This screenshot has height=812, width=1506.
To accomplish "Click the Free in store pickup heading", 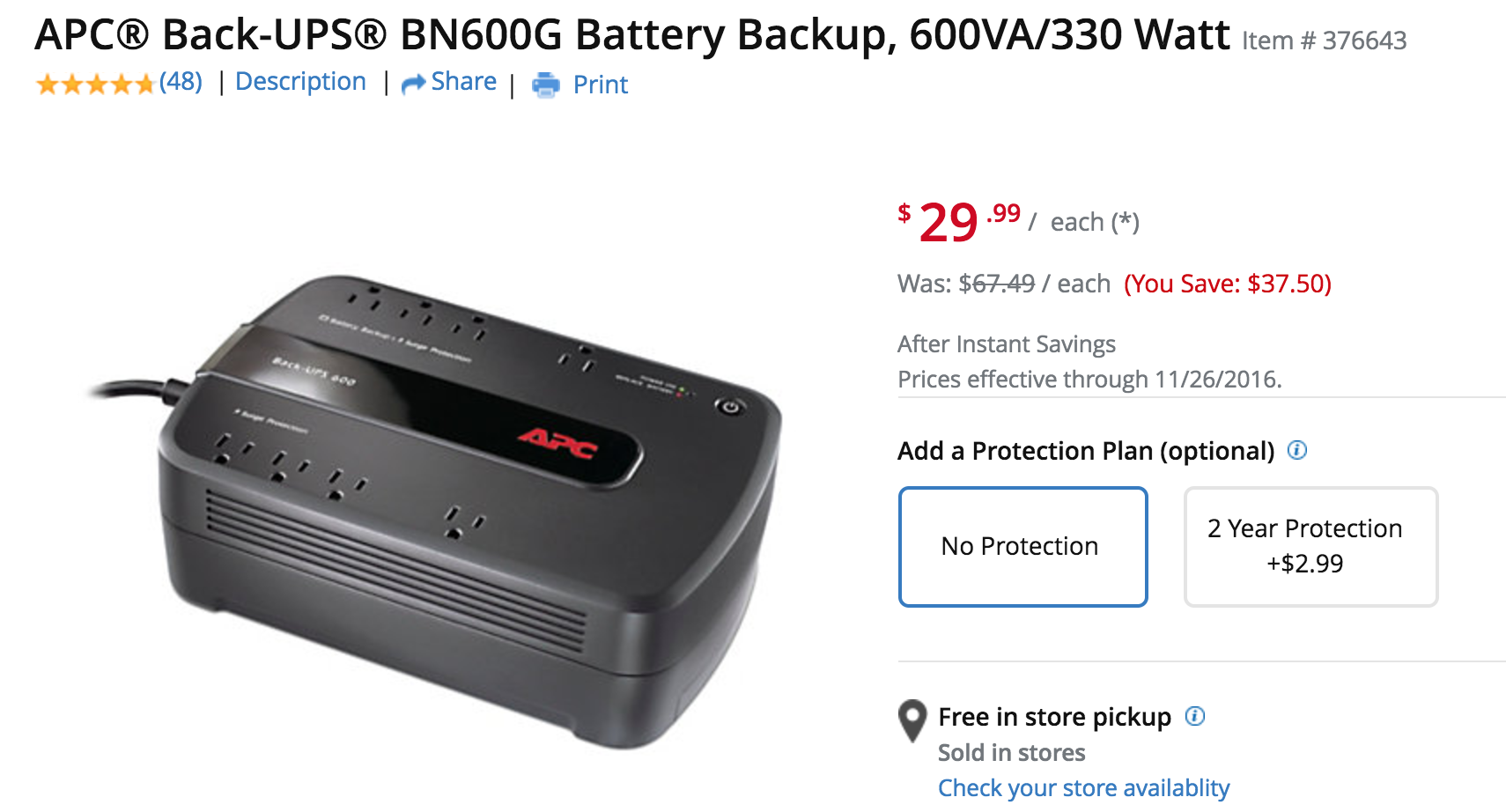I will pyautogui.click(x=1054, y=717).
